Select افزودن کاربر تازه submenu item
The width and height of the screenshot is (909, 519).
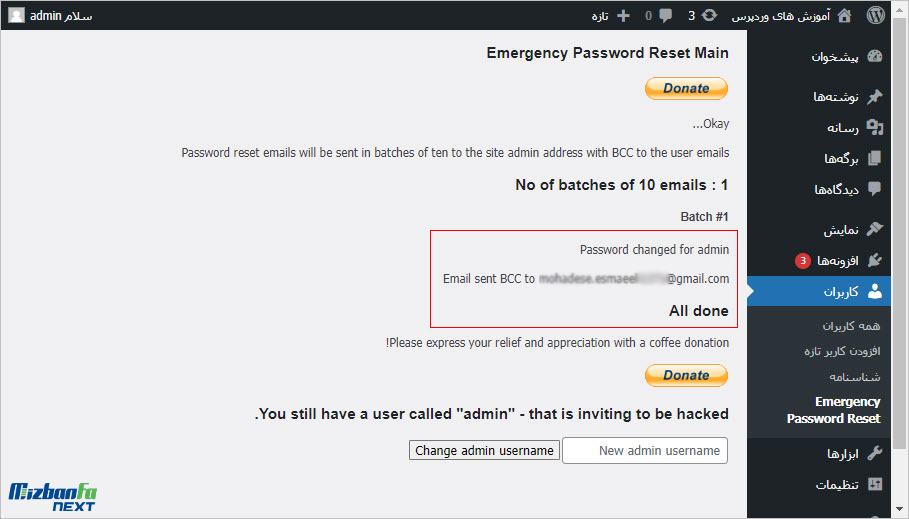click(x=842, y=351)
